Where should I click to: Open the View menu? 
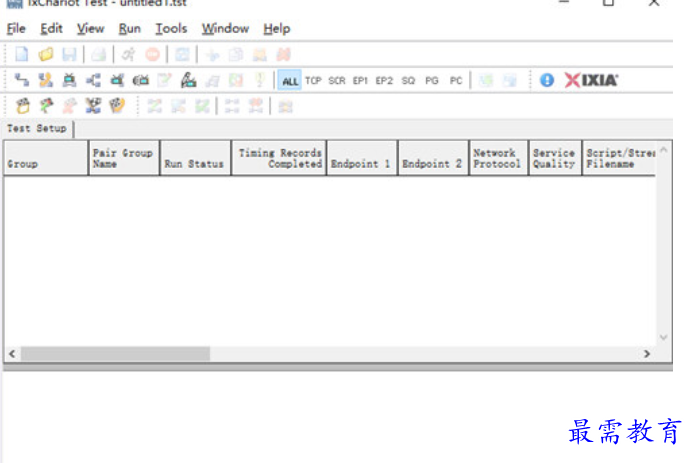[91, 29]
